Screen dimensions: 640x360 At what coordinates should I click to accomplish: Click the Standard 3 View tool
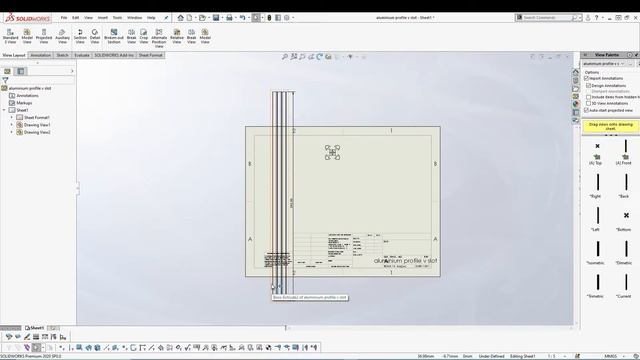10,36
